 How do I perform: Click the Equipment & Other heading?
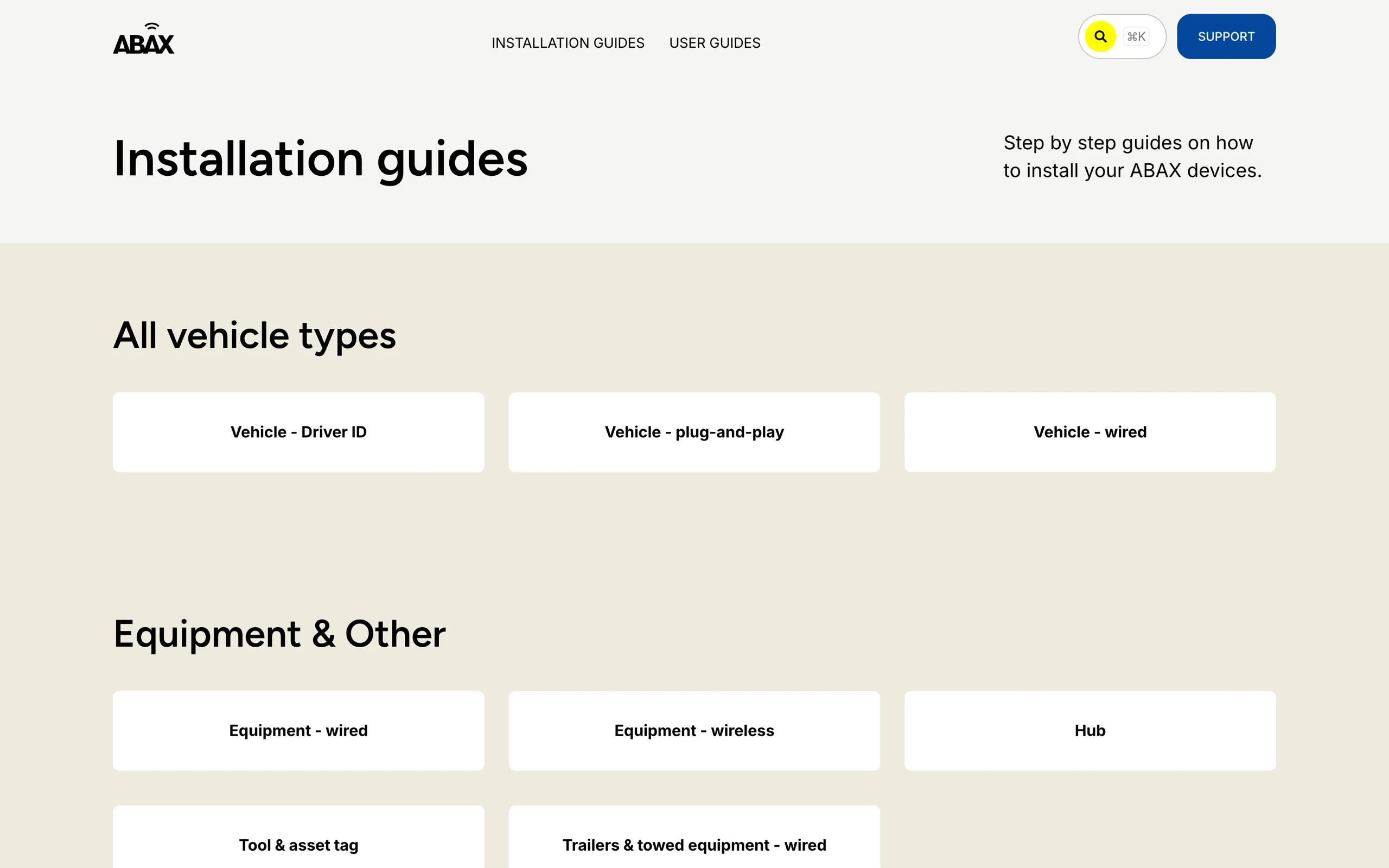click(279, 634)
